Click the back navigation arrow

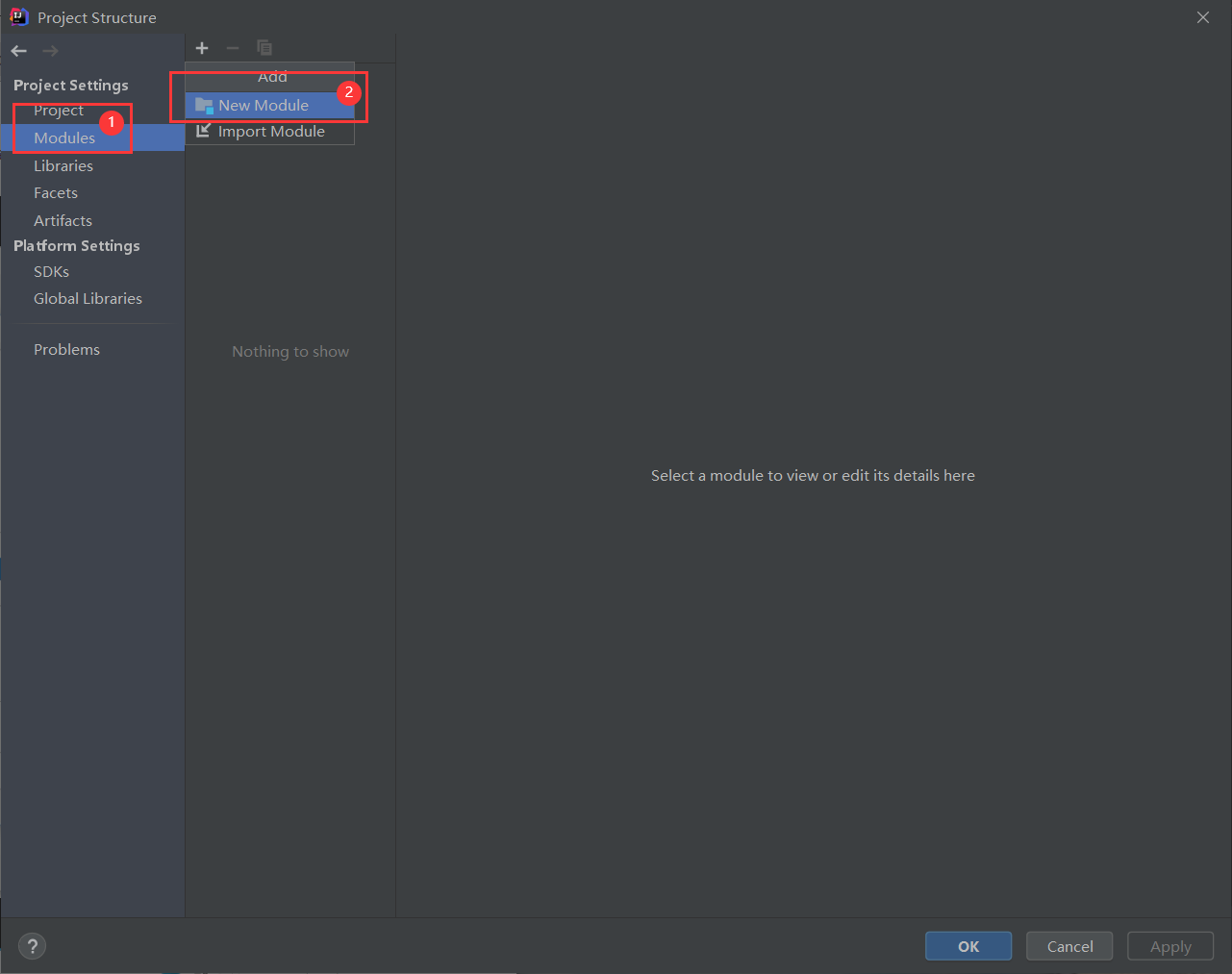[19, 51]
